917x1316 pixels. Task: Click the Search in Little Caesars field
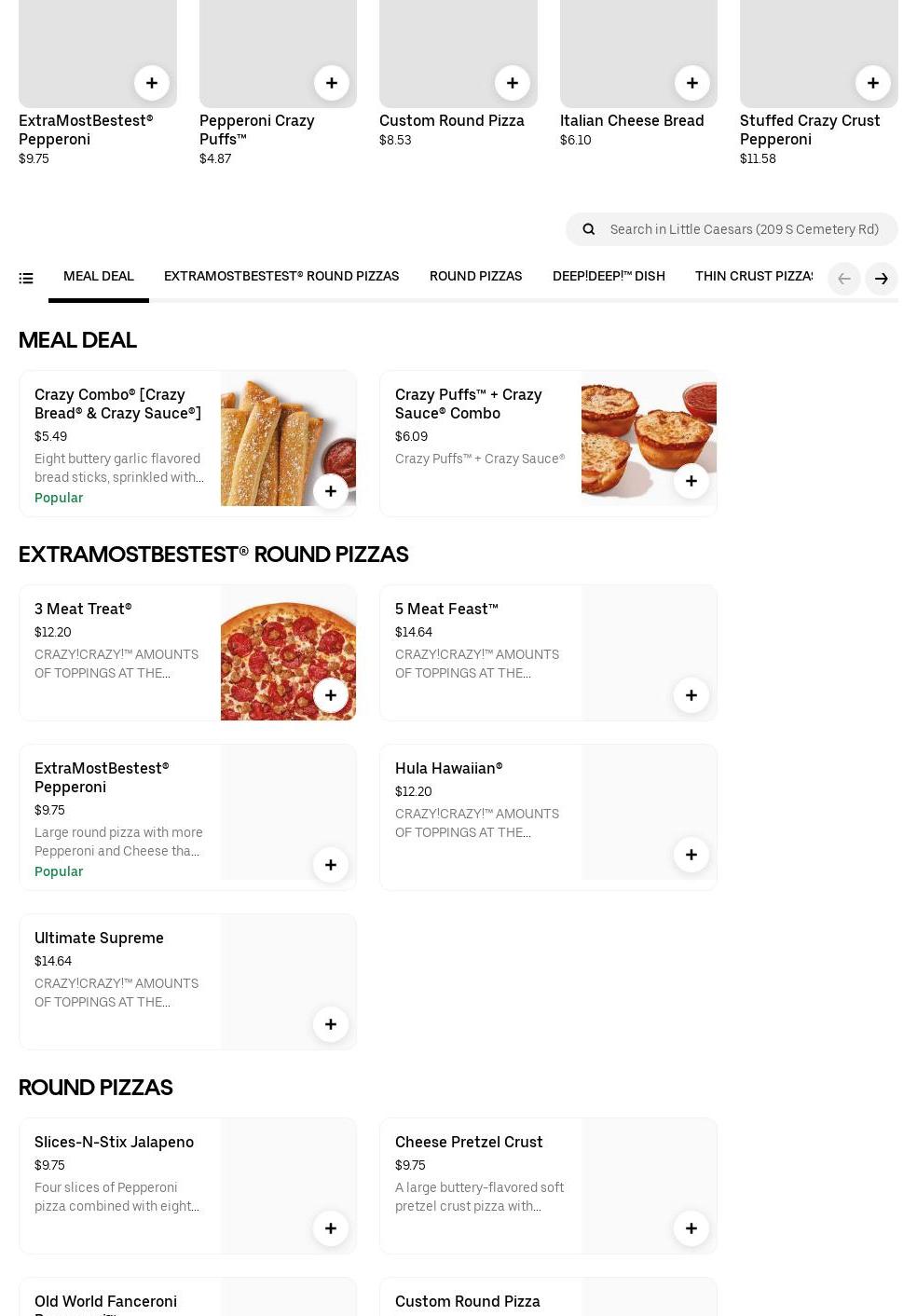[744, 229]
